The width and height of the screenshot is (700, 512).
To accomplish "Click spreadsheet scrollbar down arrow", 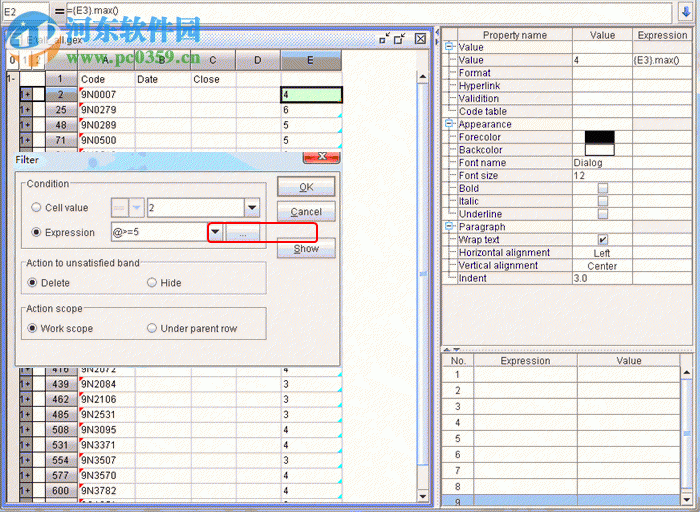I will point(422,496).
